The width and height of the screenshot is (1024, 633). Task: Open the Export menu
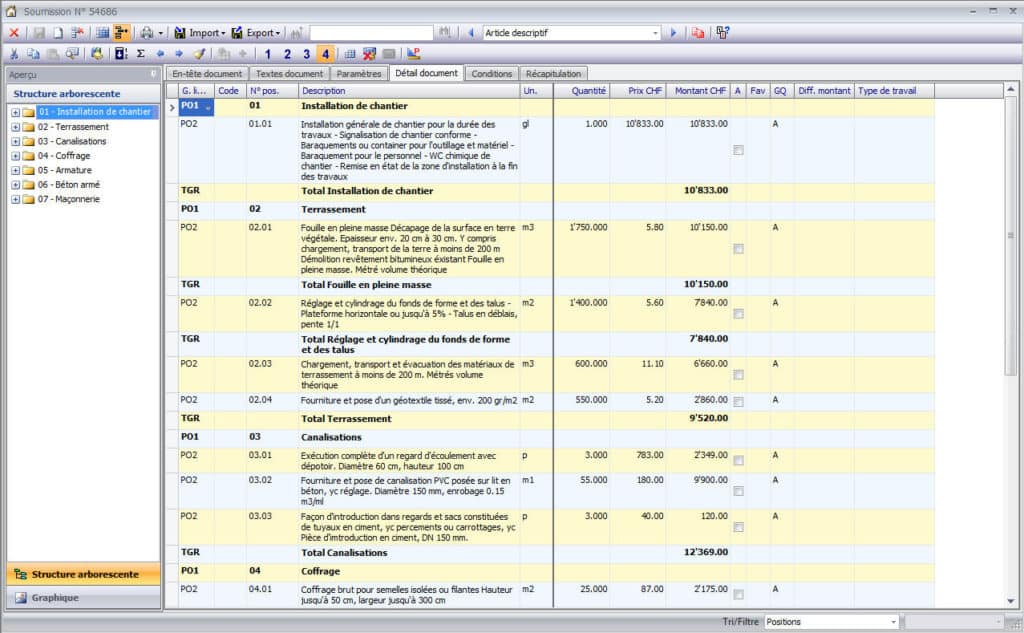tap(256, 33)
